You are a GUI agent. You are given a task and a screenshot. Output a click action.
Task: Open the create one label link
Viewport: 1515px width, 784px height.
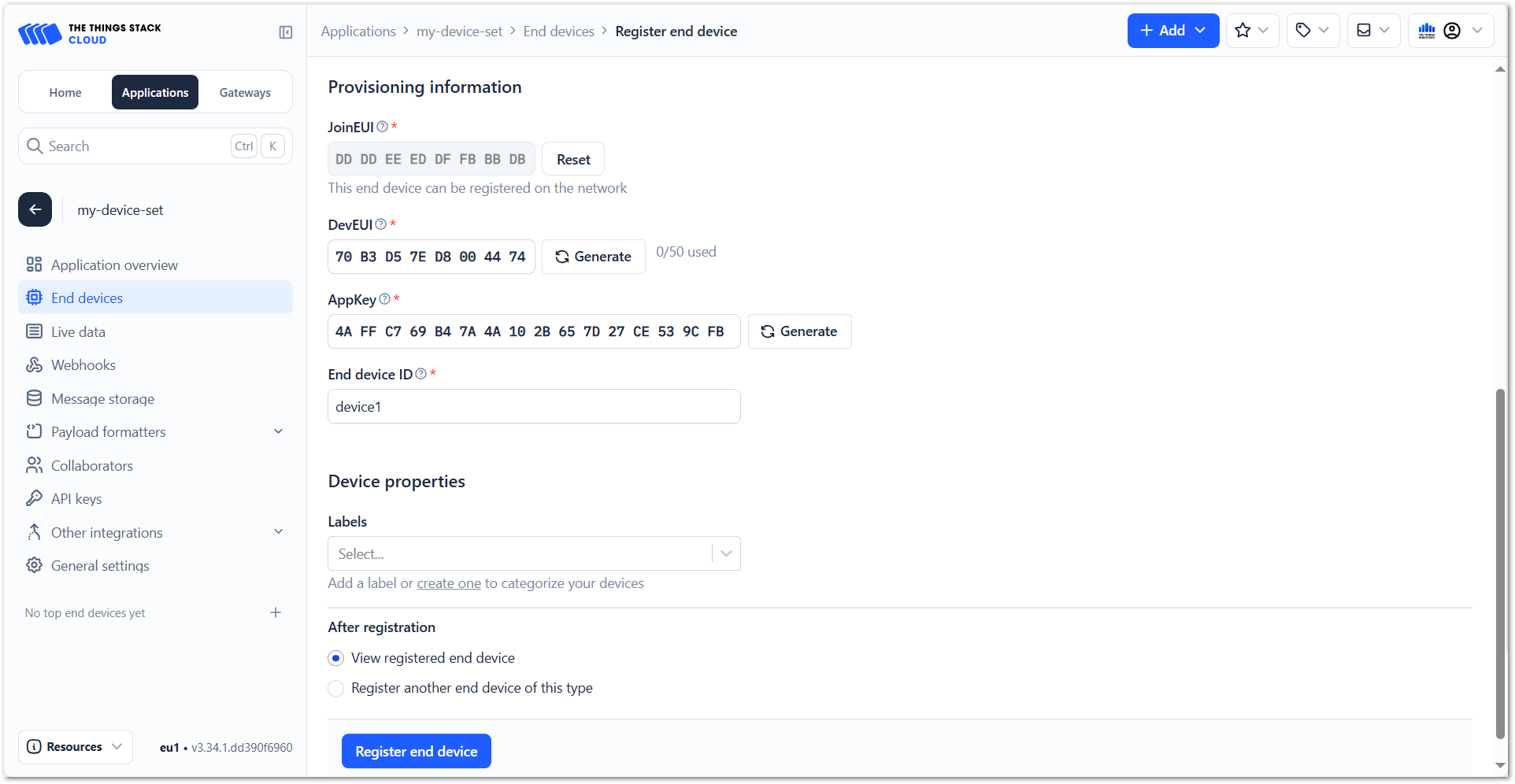449,583
